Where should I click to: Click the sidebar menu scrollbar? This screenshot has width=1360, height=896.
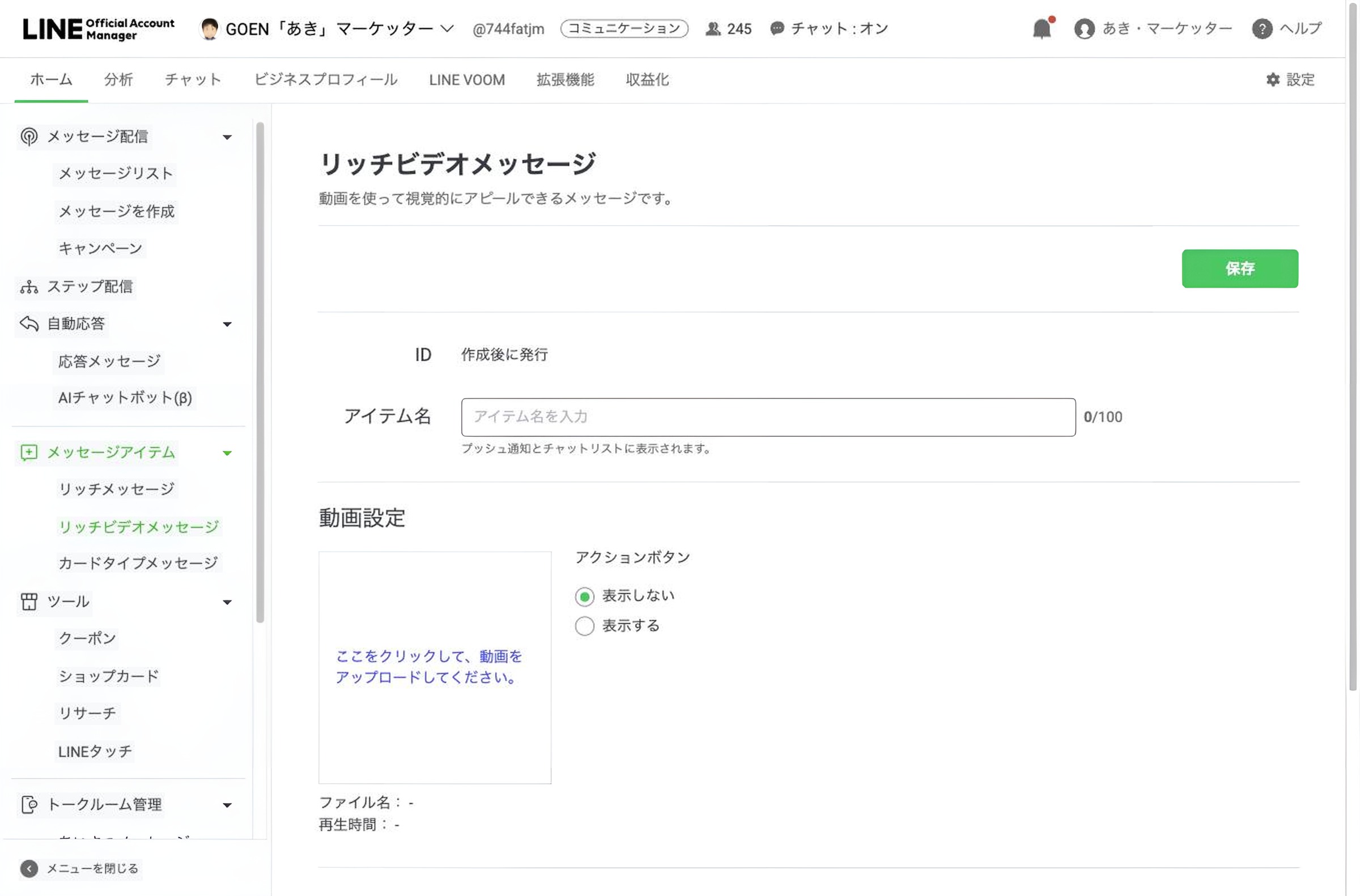pyautogui.click(x=260, y=373)
